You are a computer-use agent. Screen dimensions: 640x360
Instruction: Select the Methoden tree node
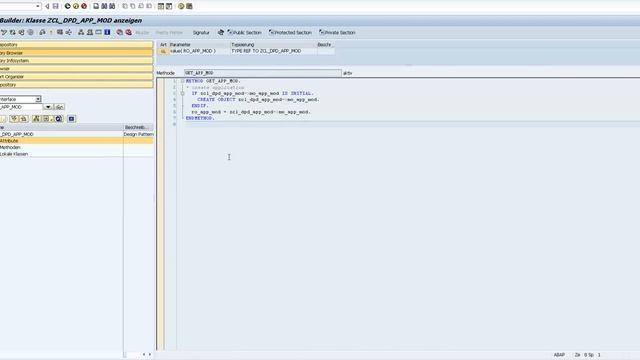point(10,147)
